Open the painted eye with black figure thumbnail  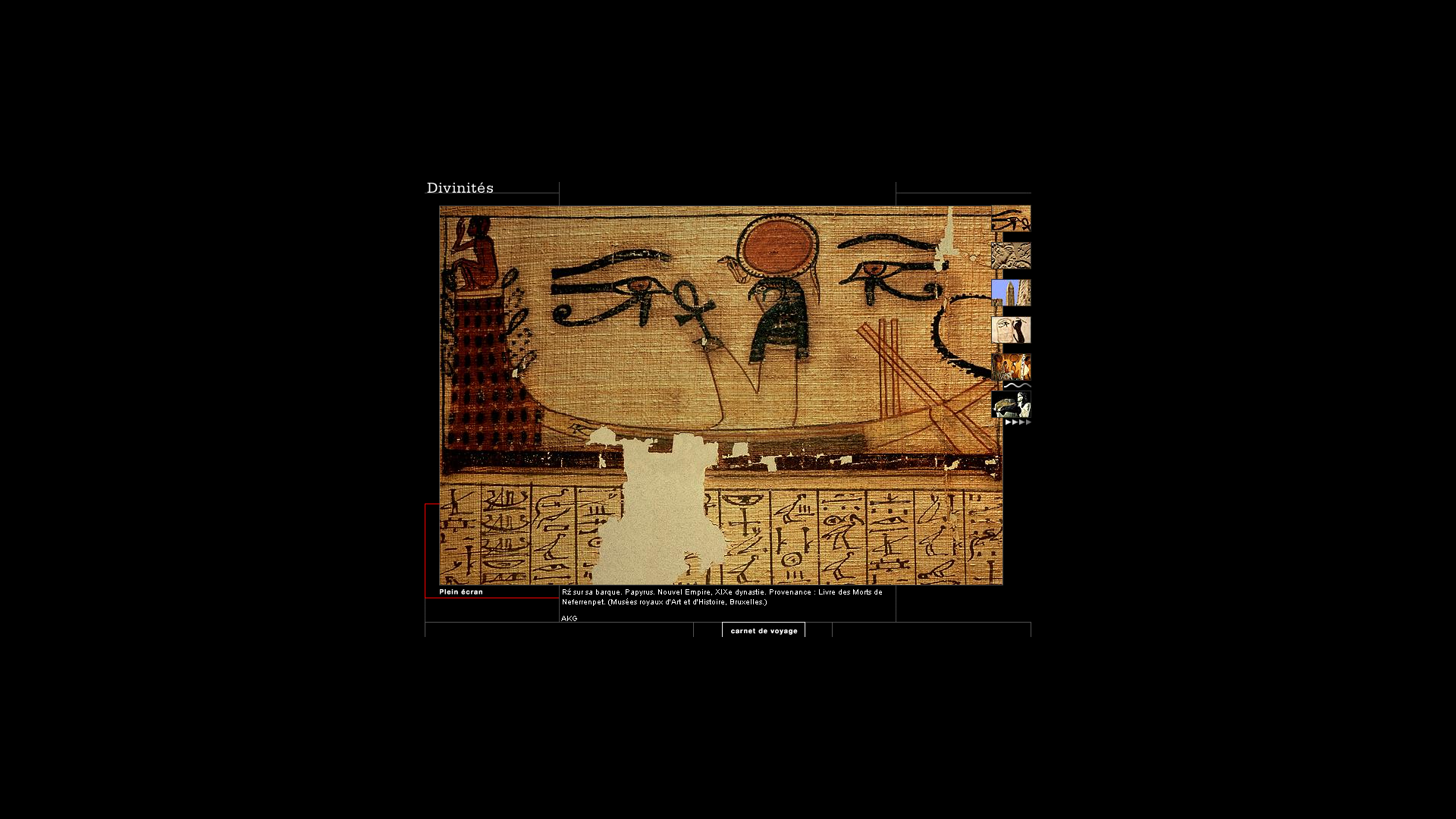point(1011,330)
